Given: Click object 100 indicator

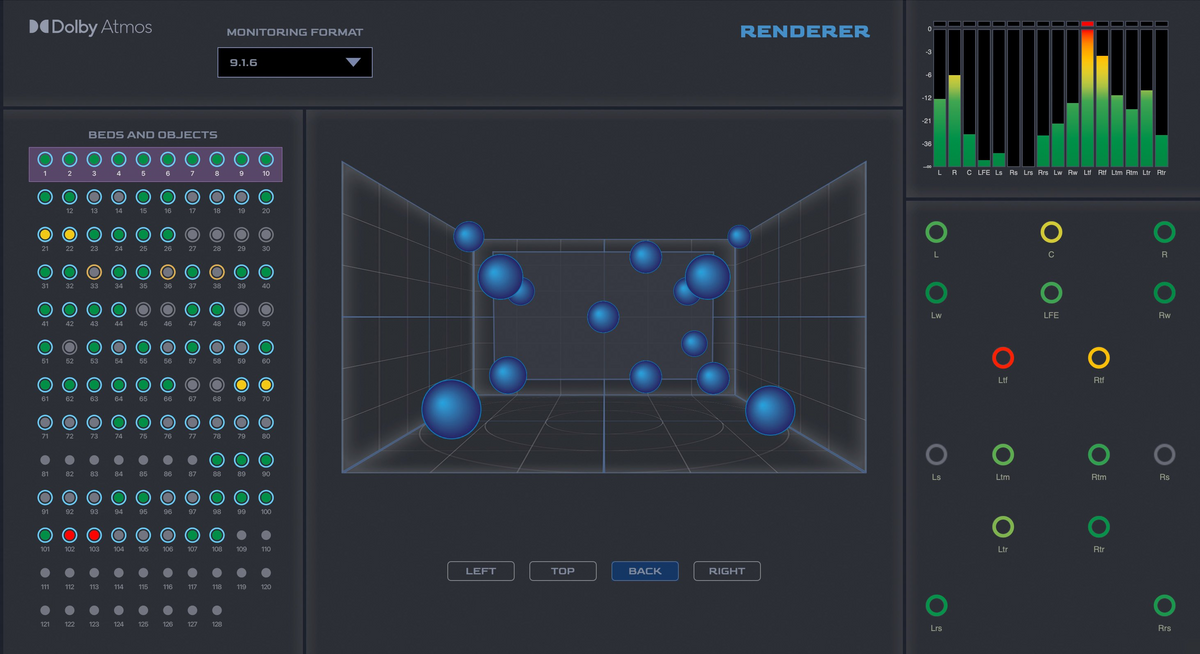Looking at the screenshot, I should pos(266,497).
